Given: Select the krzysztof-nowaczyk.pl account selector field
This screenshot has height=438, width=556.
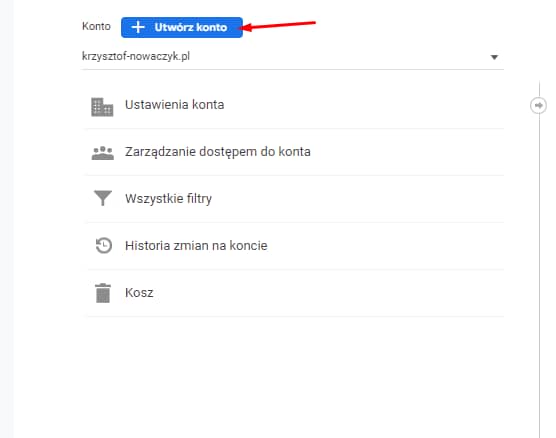Looking at the screenshot, I should [x=293, y=57].
